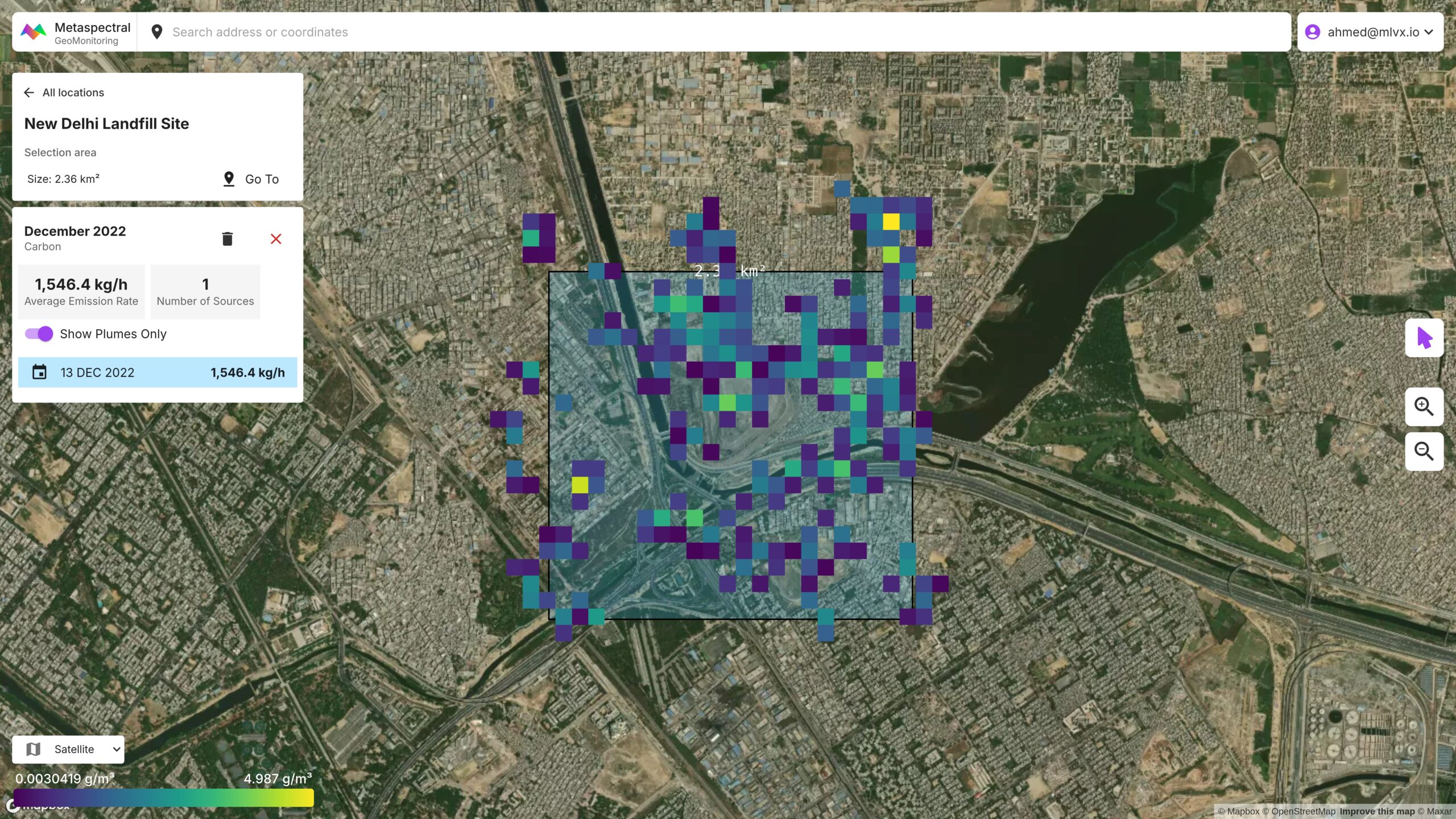1456x819 pixels.
Task: Click the Metaspectral logo icon
Action: pos(33,32)
